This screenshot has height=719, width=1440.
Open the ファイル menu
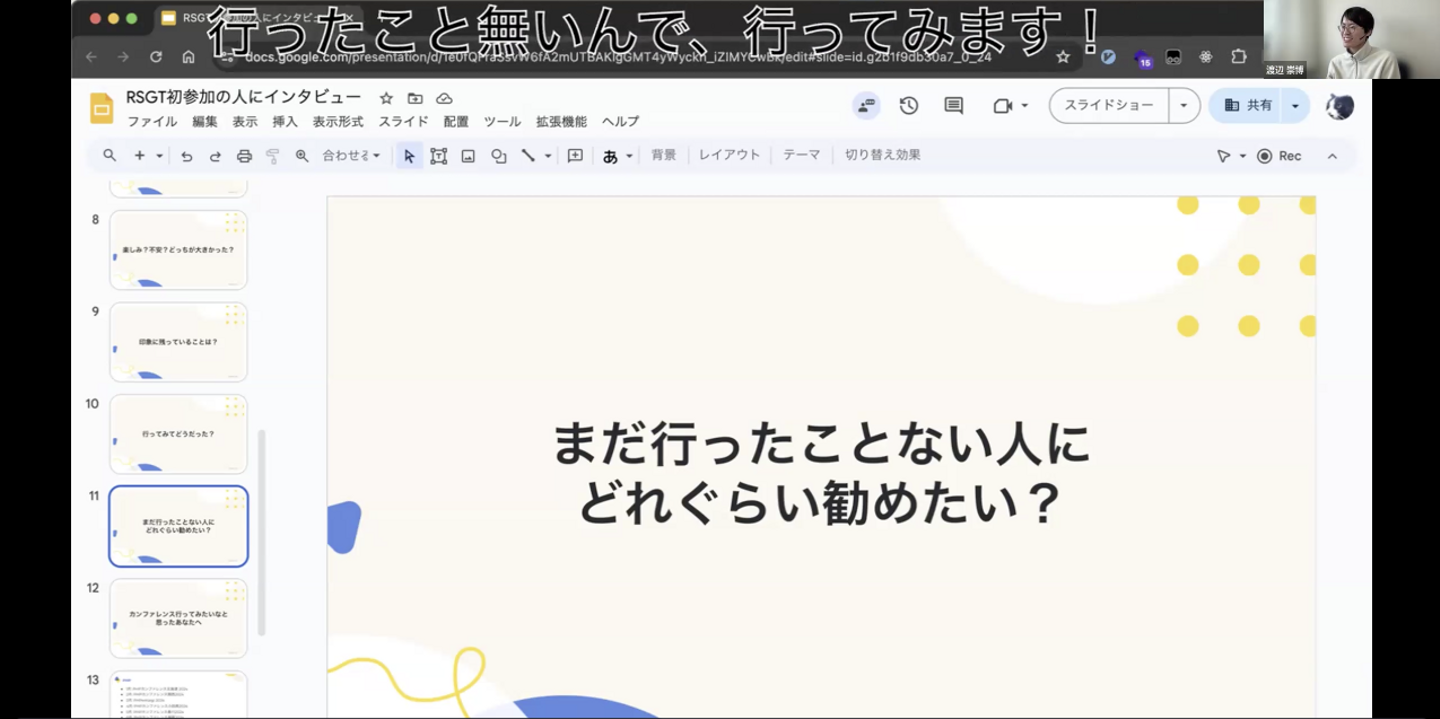152,122
